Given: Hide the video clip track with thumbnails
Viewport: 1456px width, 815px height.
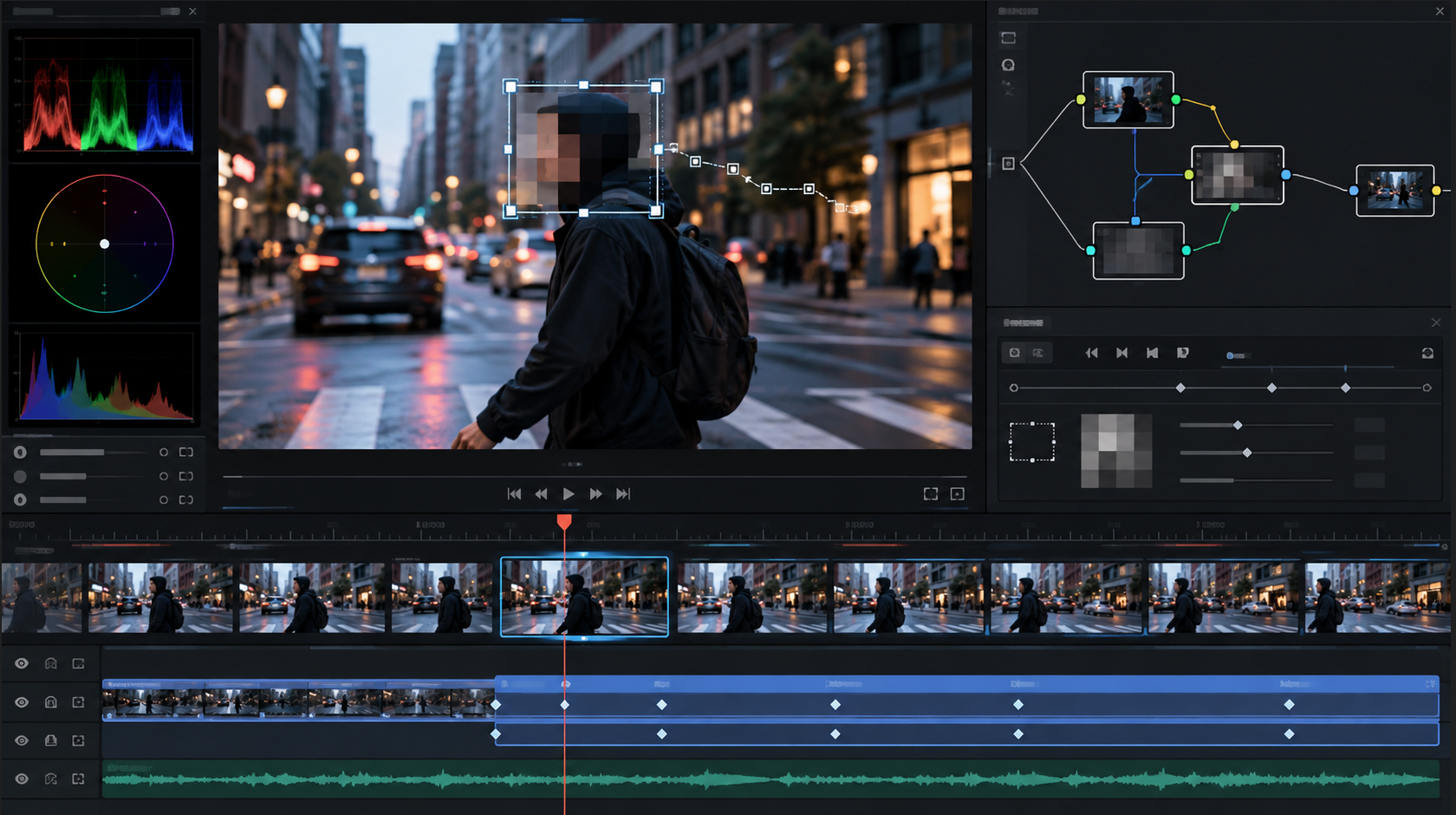Looking at the screenshot, I should pos(22,702).
